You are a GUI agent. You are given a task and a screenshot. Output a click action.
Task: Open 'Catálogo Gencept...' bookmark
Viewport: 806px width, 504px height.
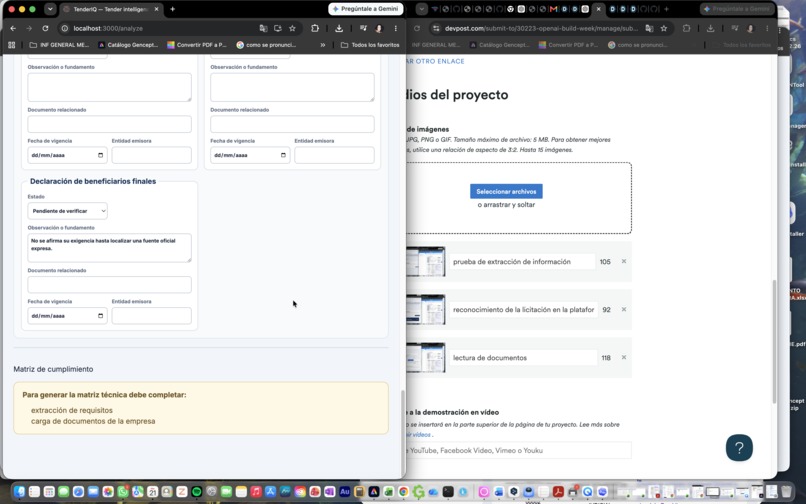coord(128,45)
